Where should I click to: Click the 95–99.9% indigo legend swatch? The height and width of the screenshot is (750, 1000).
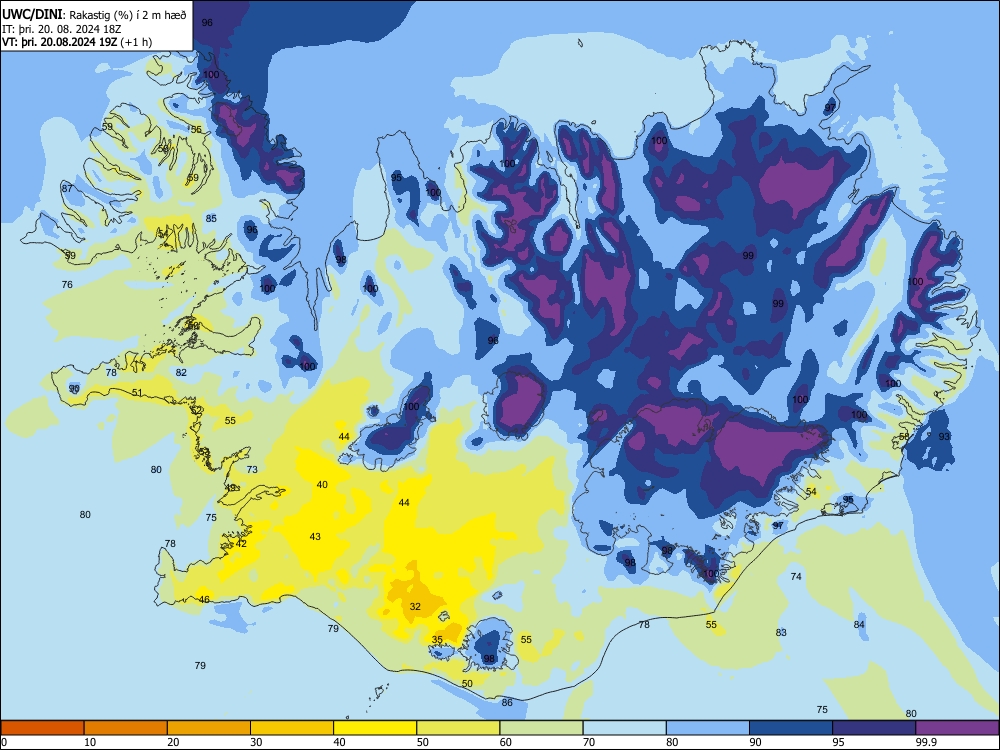coord(874,728)
